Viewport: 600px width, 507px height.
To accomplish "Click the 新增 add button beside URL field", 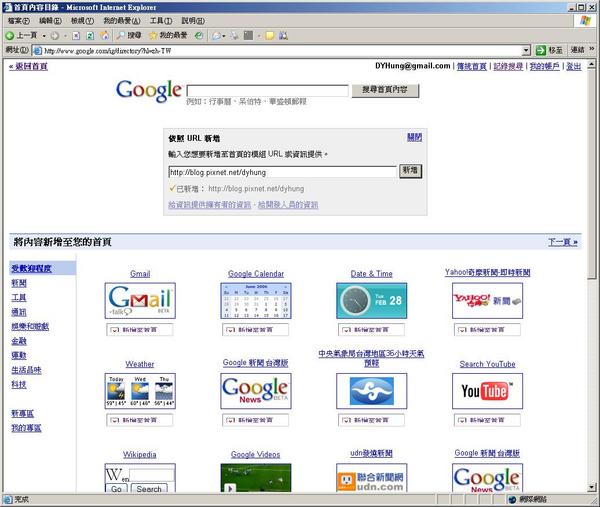I will [410, 171].
